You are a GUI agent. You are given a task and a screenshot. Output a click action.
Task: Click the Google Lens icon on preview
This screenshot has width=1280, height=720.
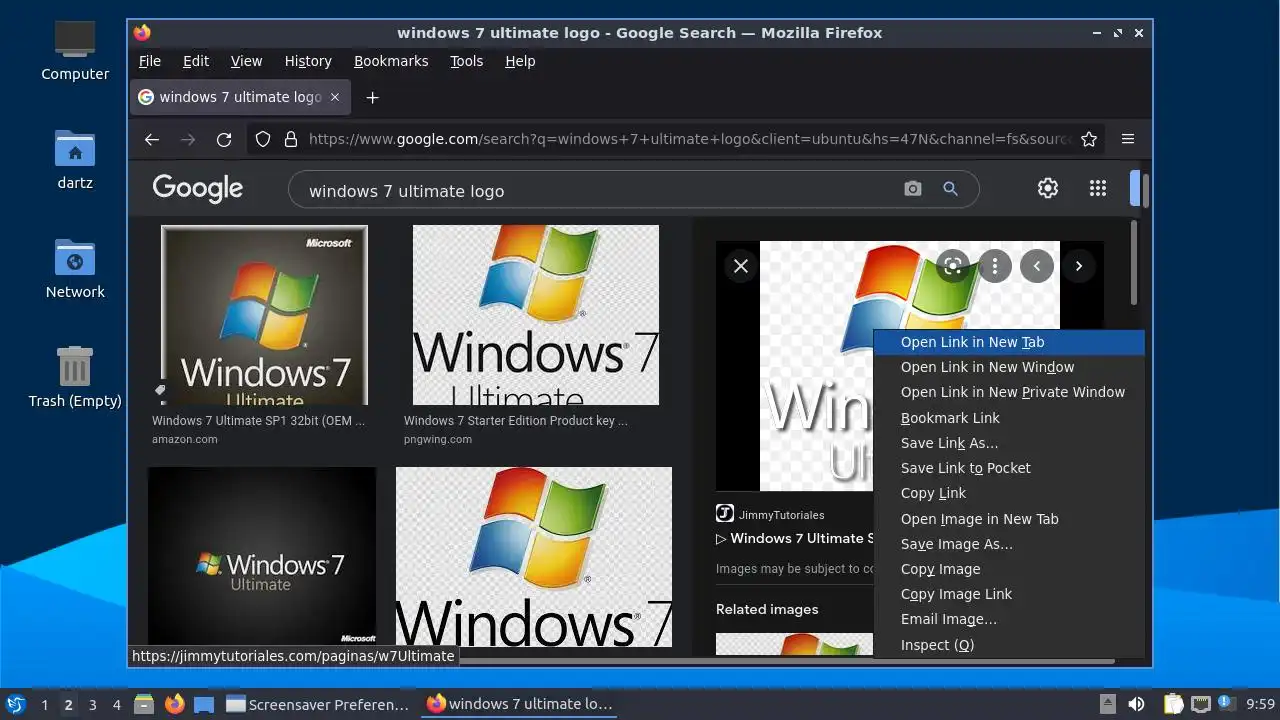[952, 266]
